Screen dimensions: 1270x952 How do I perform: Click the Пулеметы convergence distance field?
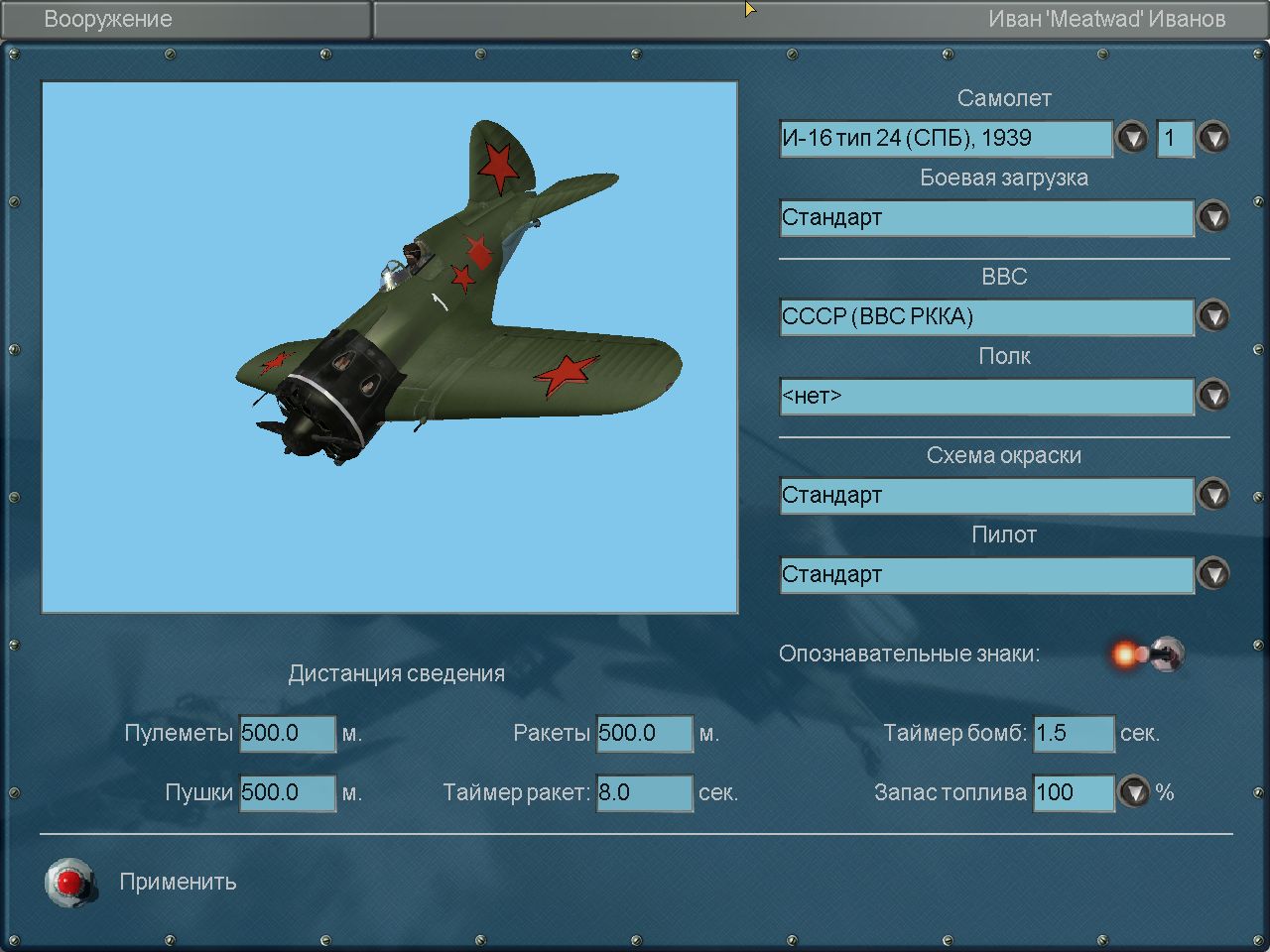(287, 734)
